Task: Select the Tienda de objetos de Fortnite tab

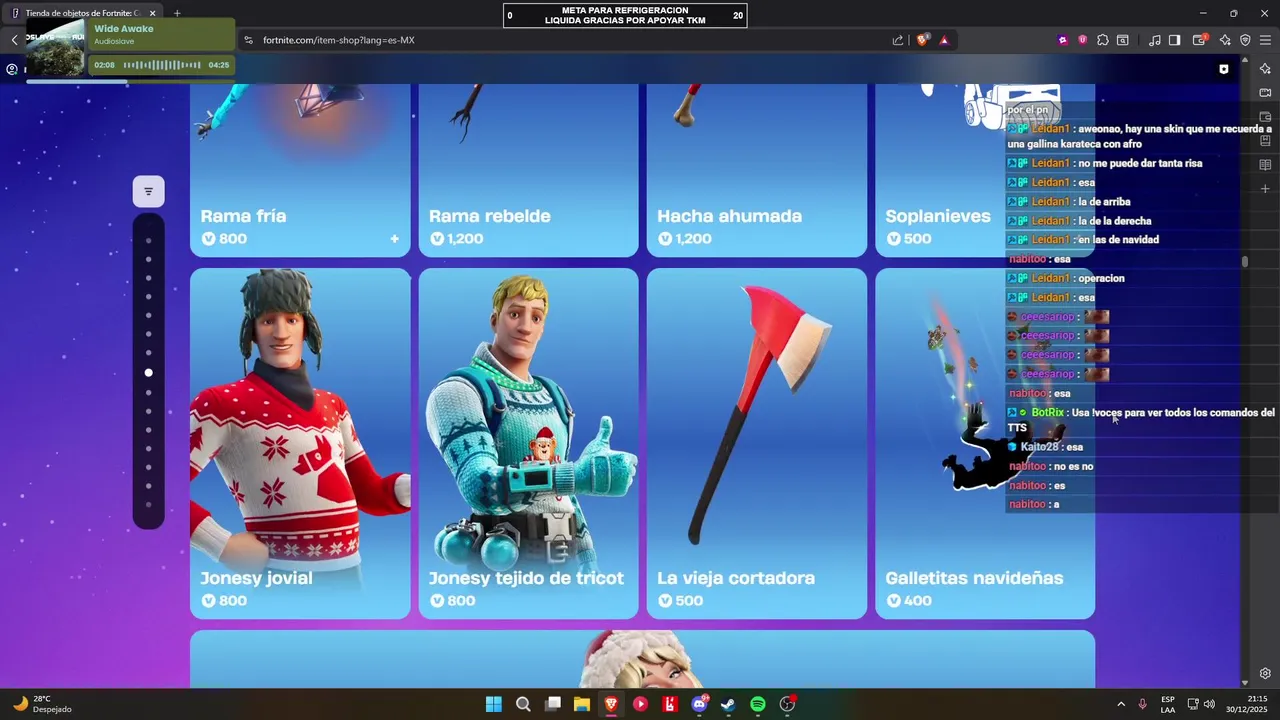Action: [x=83, y=13]
